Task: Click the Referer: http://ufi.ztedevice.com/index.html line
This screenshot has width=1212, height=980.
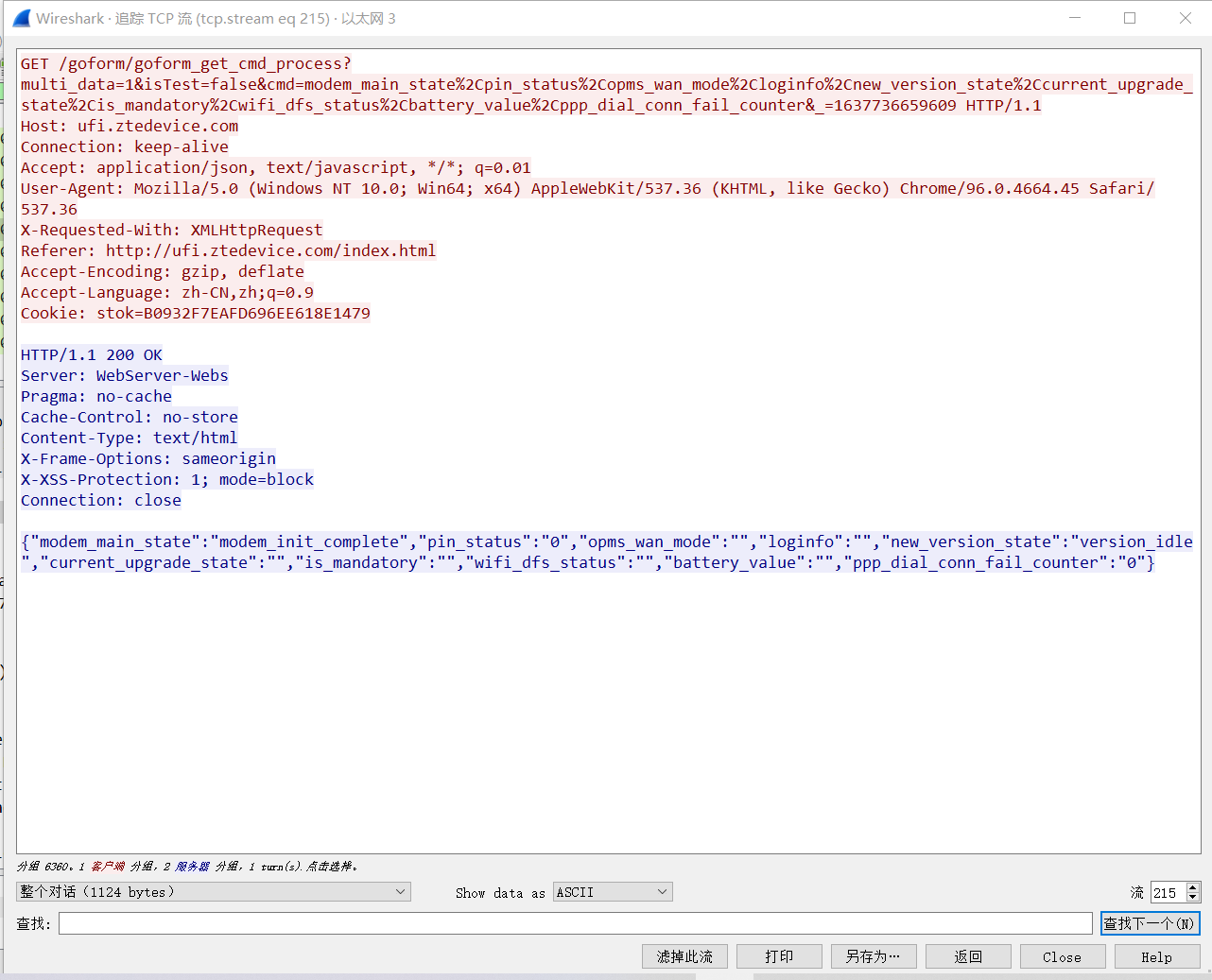Action: (229, 250)
